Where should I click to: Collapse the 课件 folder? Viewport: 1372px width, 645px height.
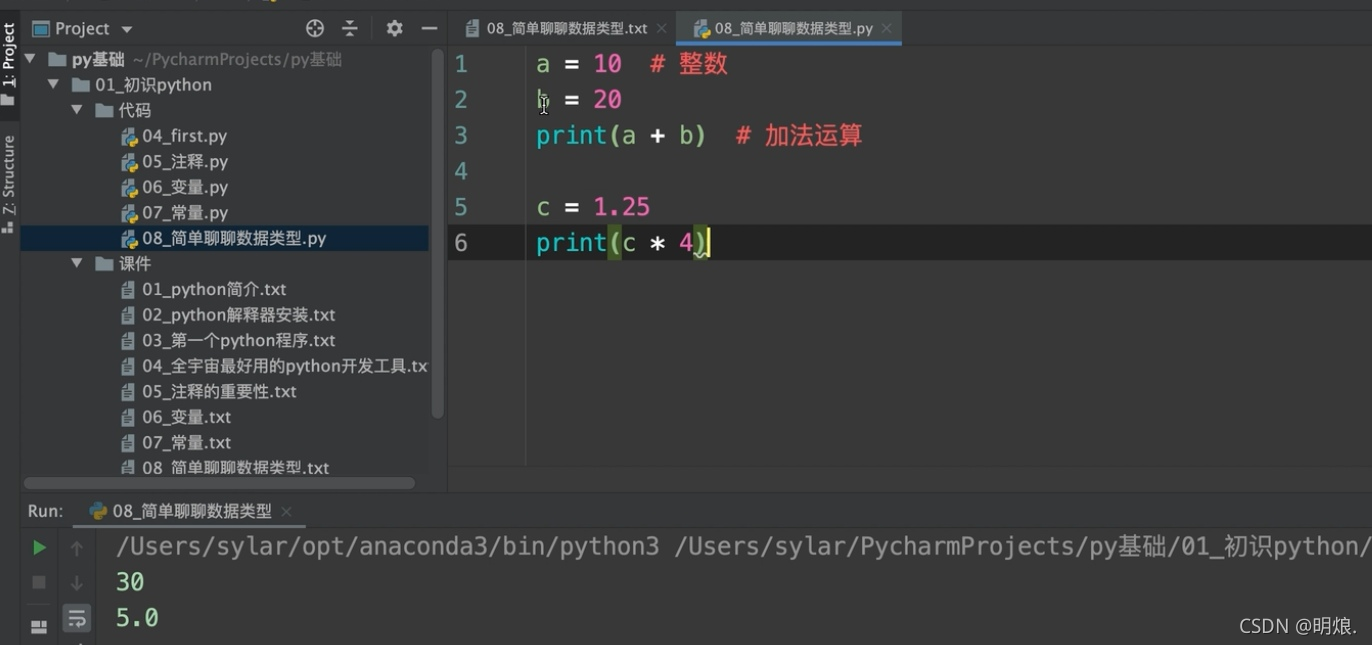77,263
